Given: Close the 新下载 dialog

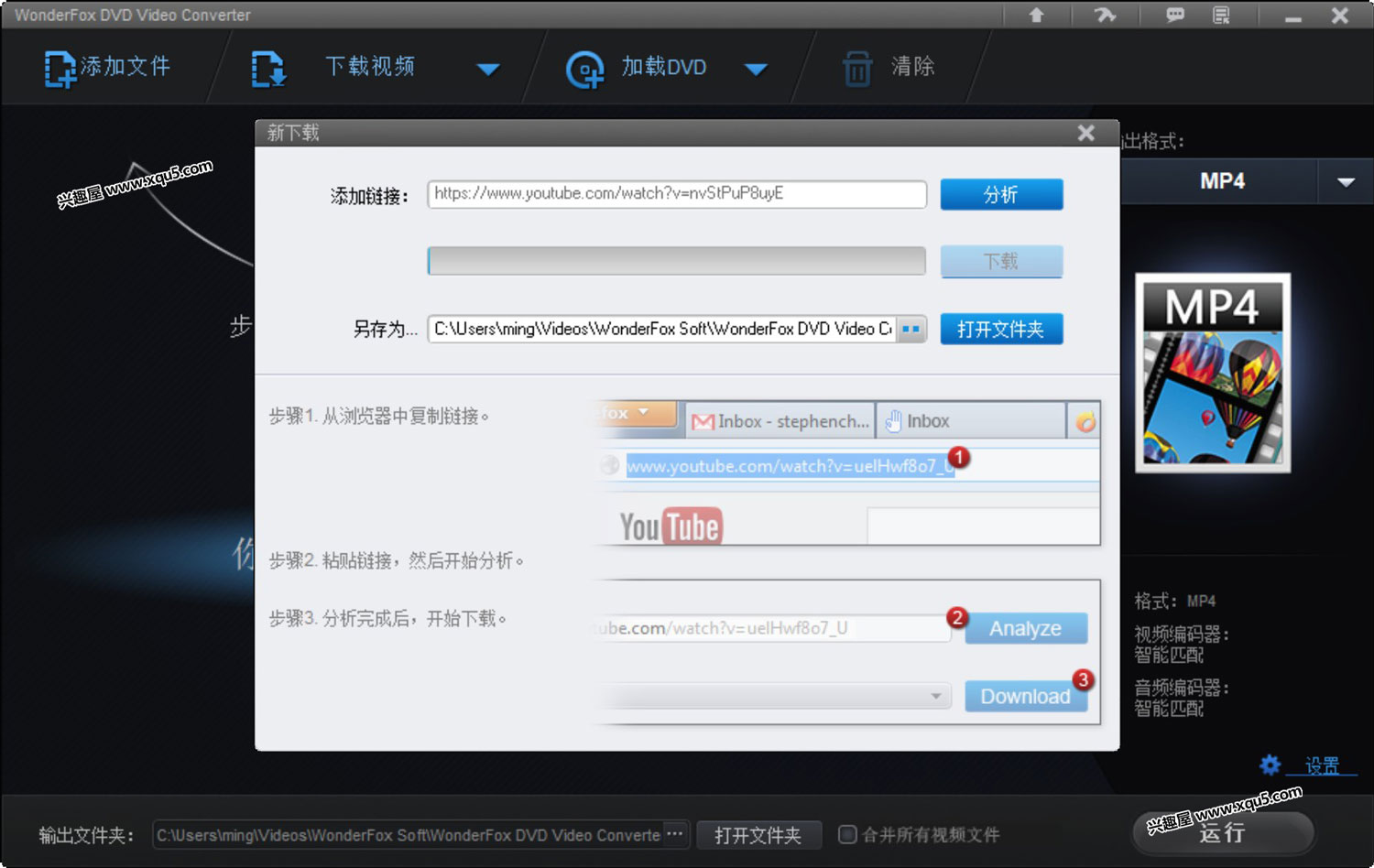Looking at the screenshot, I should pos(1086,133).
